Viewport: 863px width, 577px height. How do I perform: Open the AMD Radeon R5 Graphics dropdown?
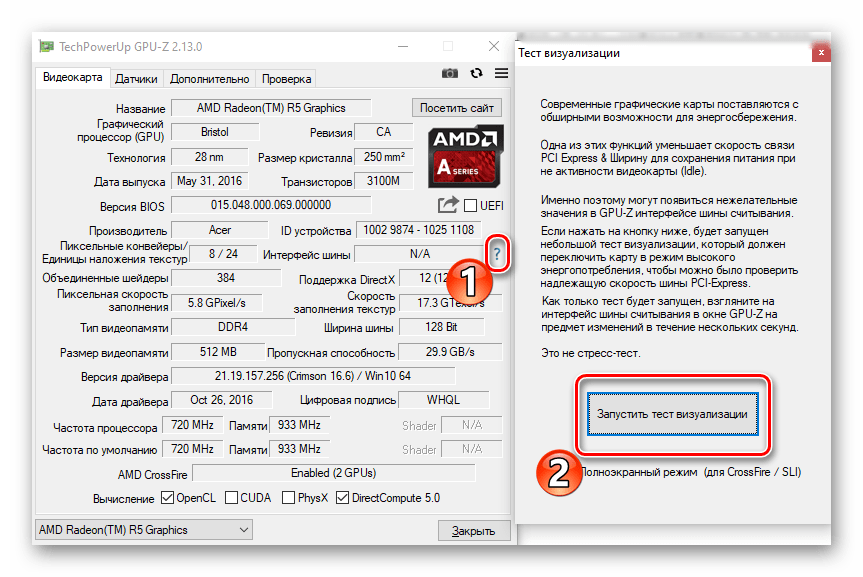[142, 530]
